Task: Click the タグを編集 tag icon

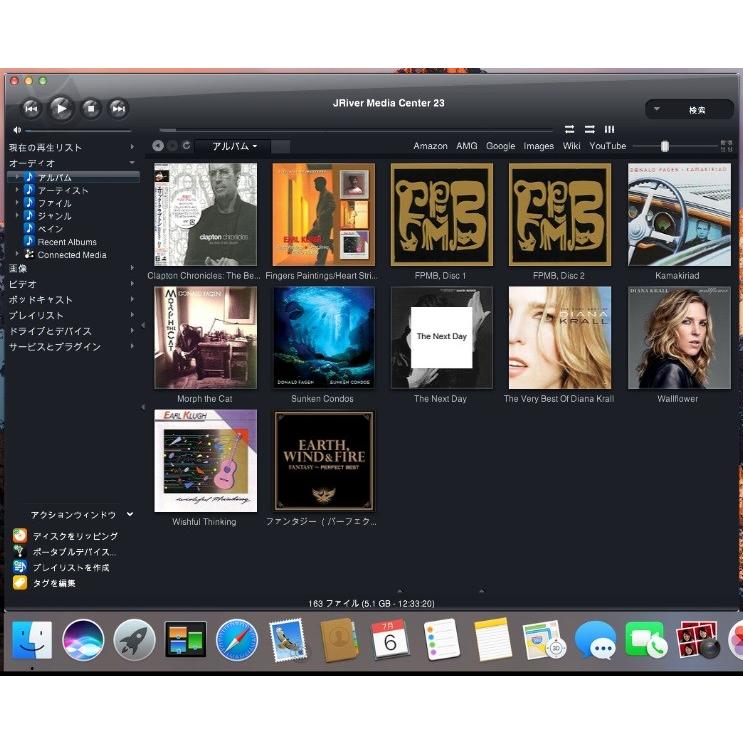Action: tap(20, 583)
